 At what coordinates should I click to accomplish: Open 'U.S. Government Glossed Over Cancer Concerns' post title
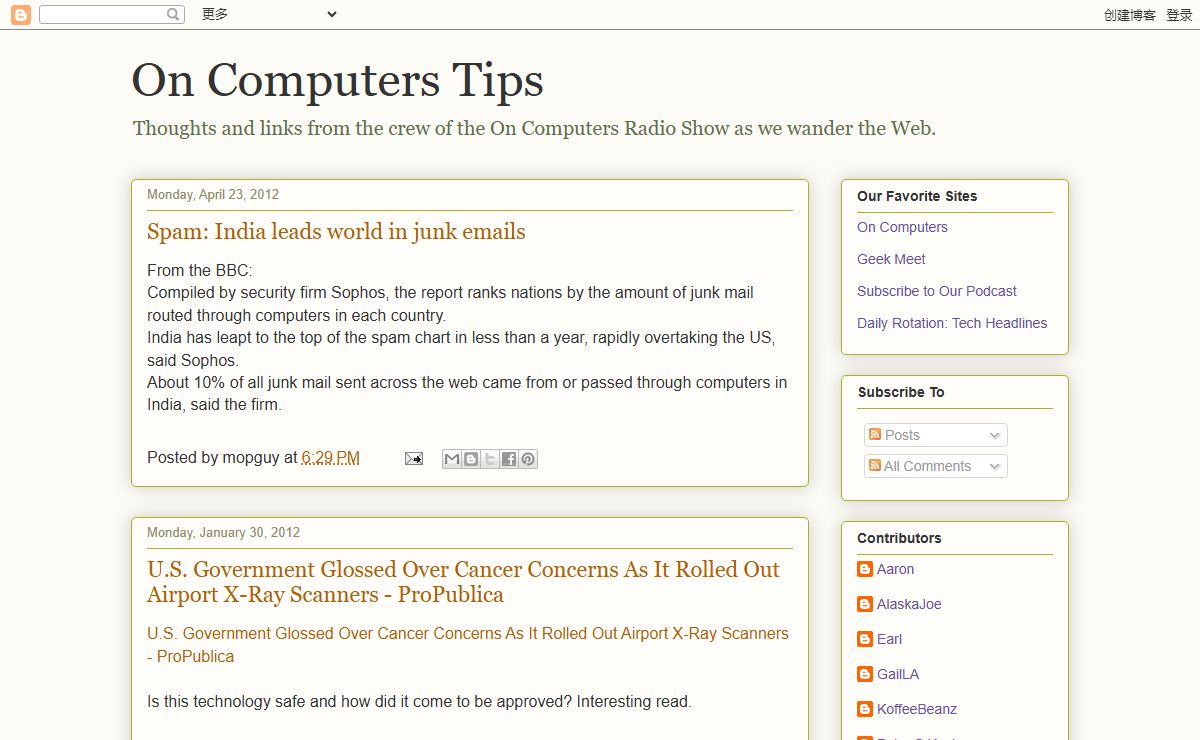pyautogui.click(x=463, y=582)
